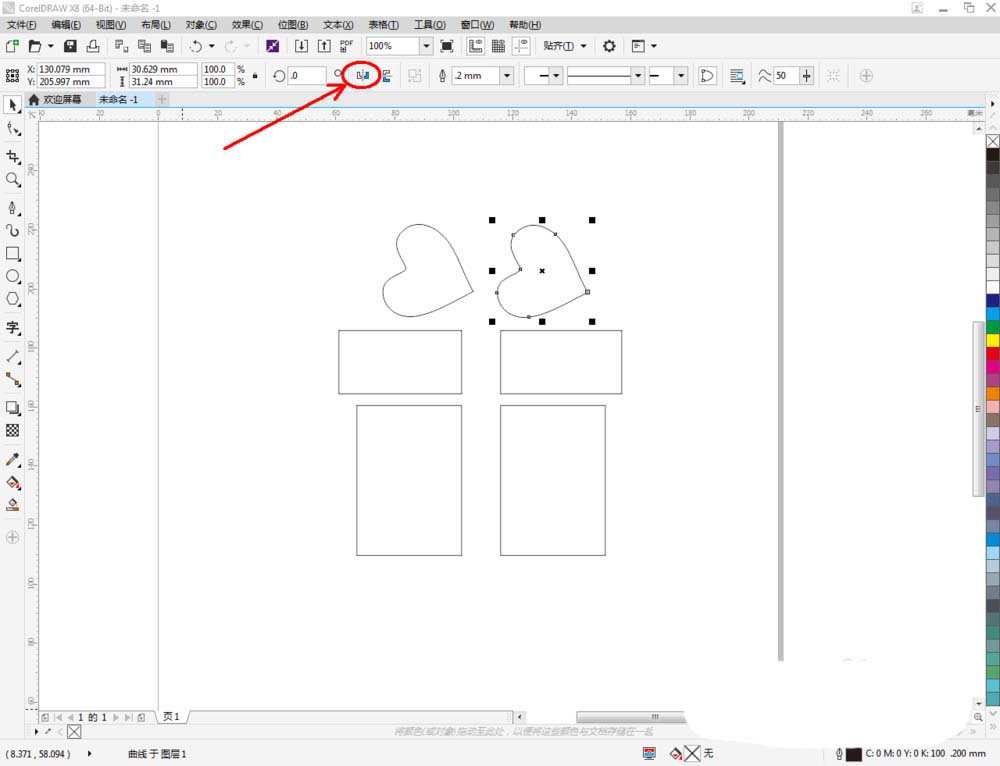Click the Mirror horizontally button
1000x766 pixels.
point(362,76)
